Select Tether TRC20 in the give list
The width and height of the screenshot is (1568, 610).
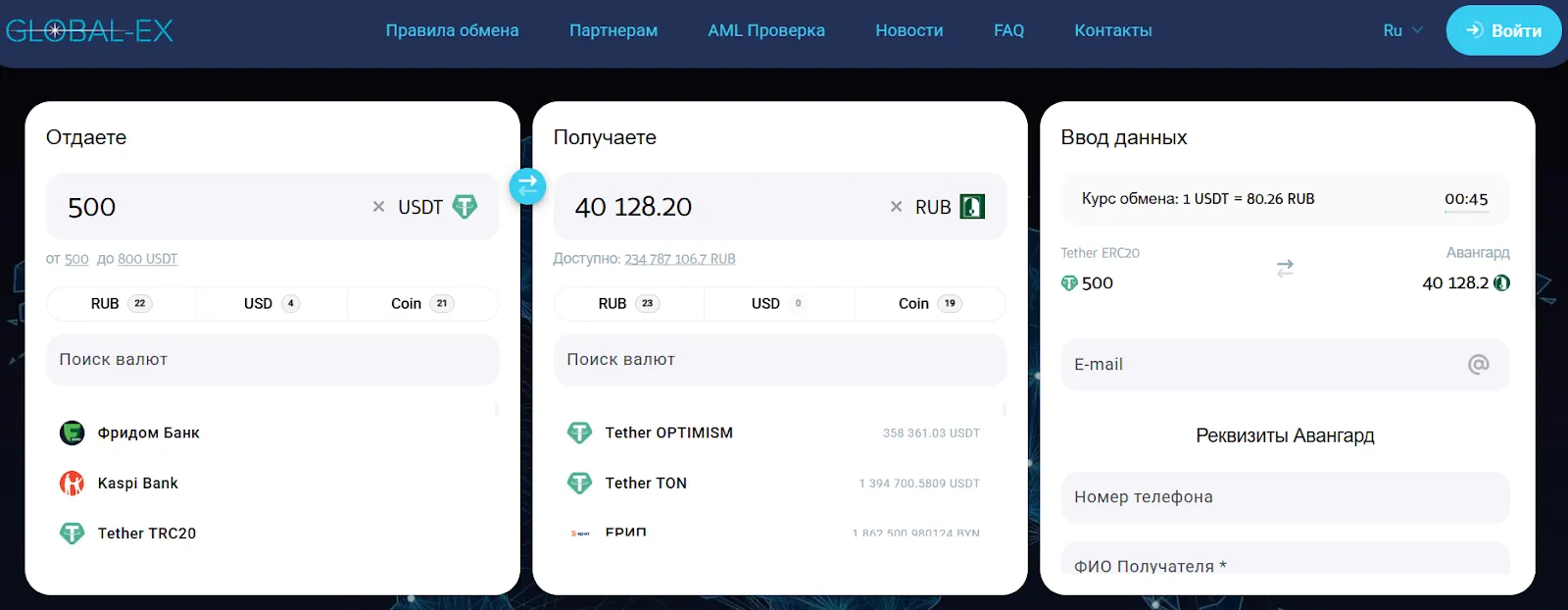[x=272, y=533]
